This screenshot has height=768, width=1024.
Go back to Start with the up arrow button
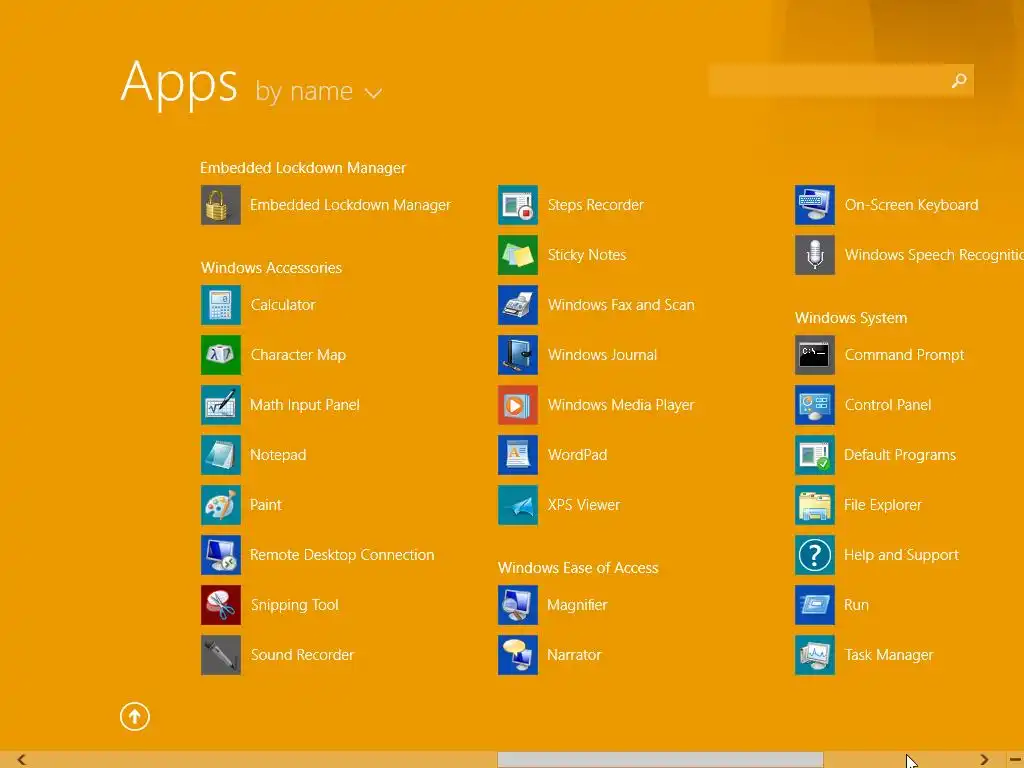pyautogui.click(x=135, y=716)
